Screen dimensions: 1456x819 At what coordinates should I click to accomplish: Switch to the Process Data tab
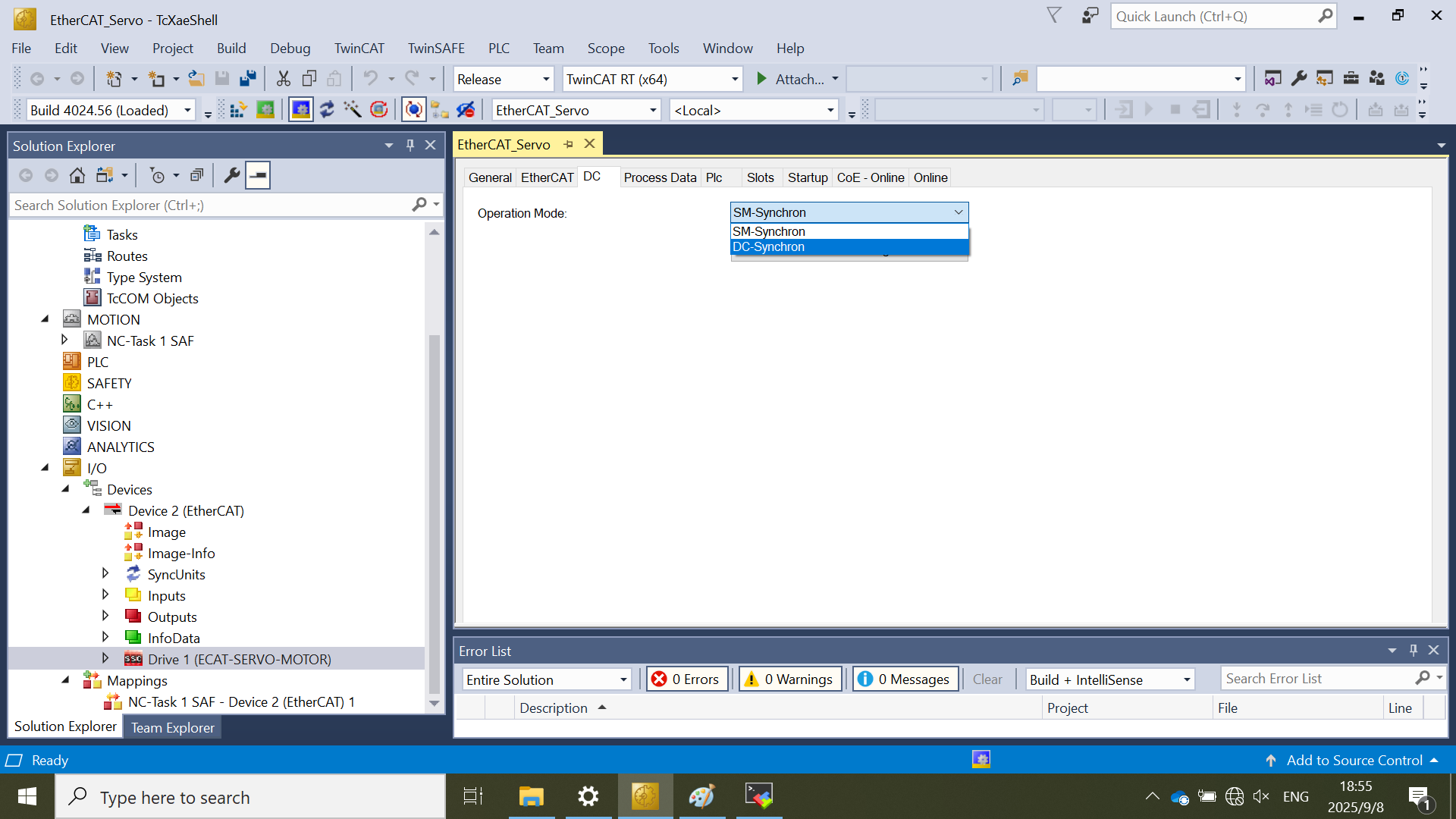tap(659, 177)
